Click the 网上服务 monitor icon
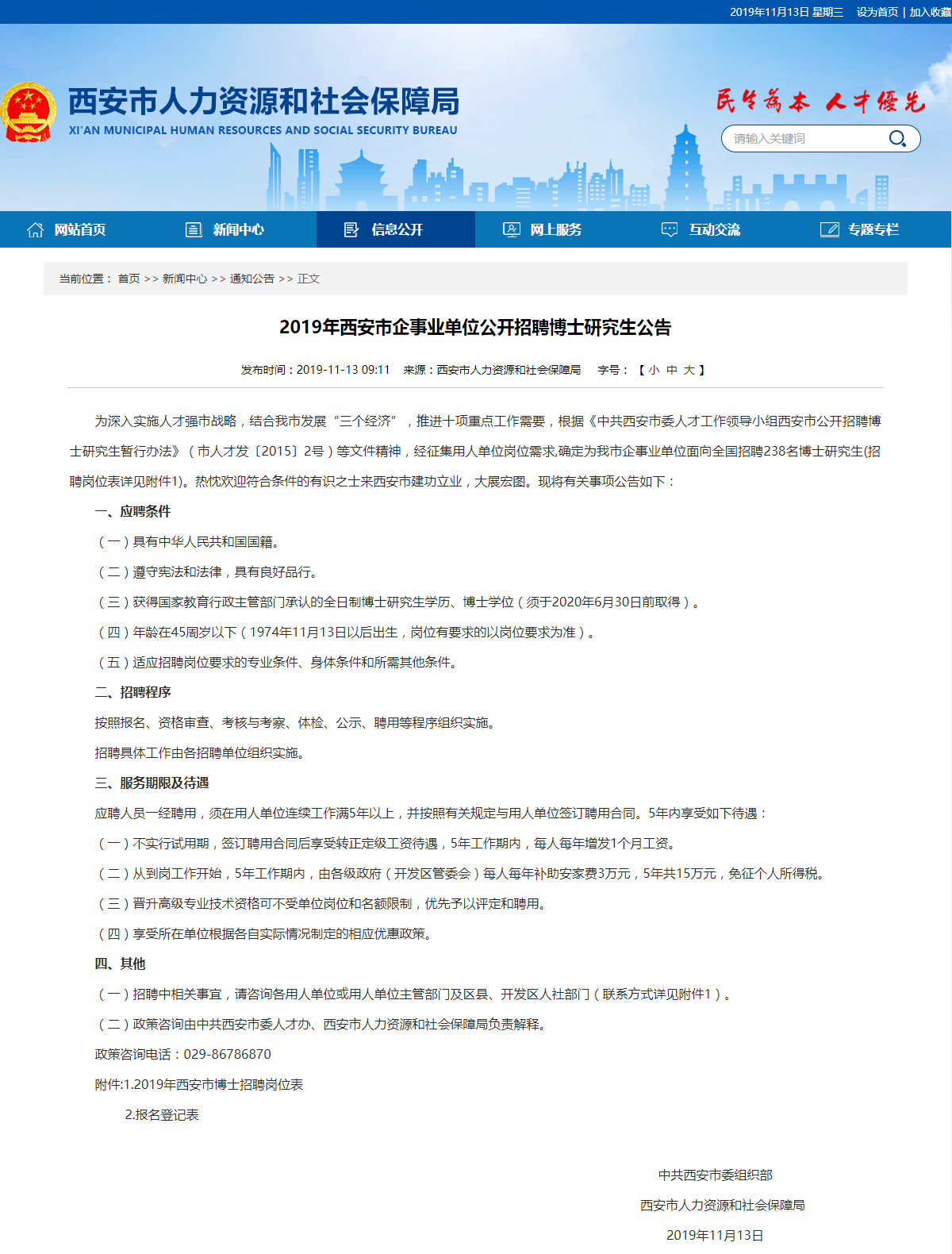The height and width of the screenshot is (1254, 952). click(x=512, y=229)
